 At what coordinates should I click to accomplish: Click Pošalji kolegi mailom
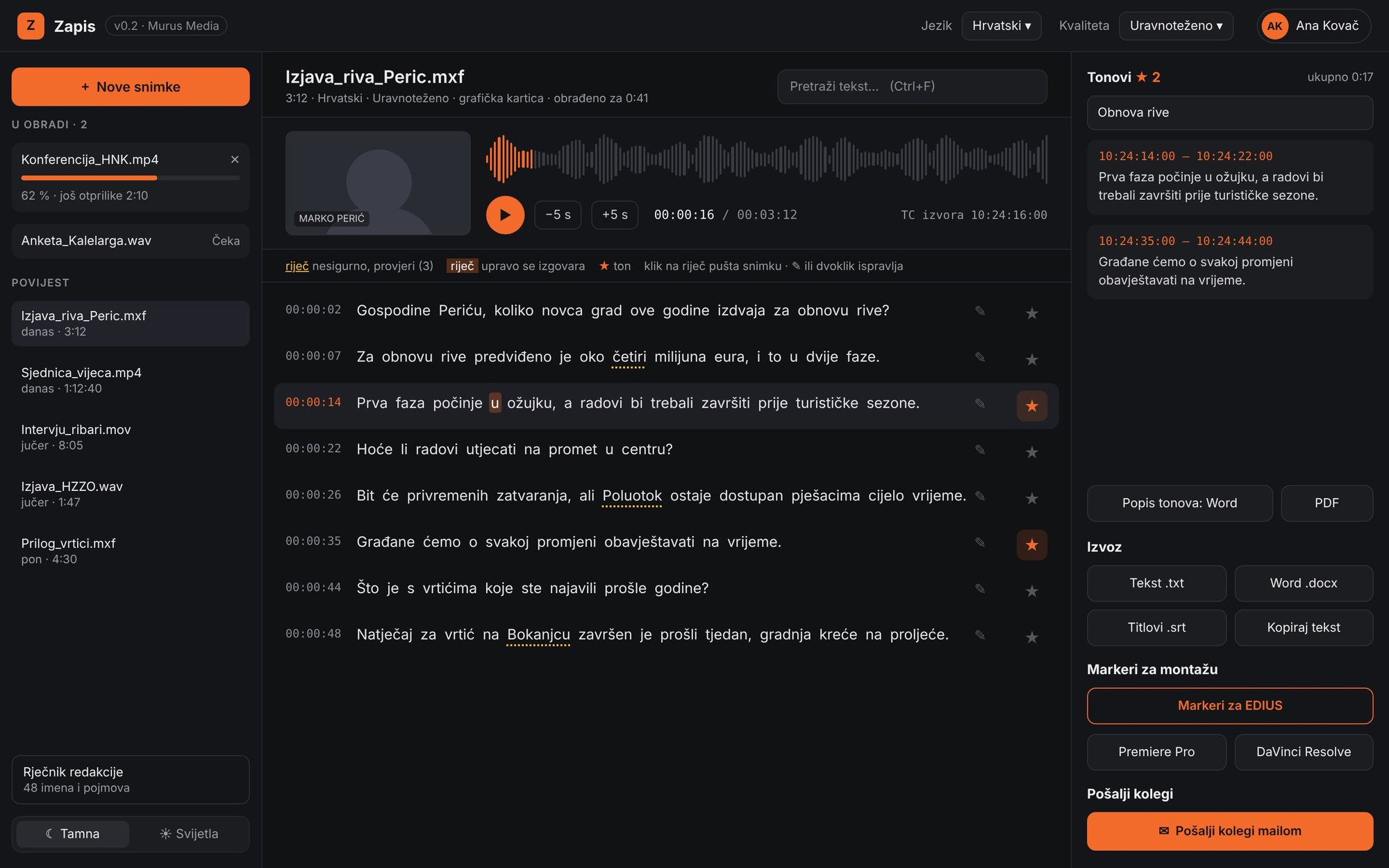coord(1230,831)
